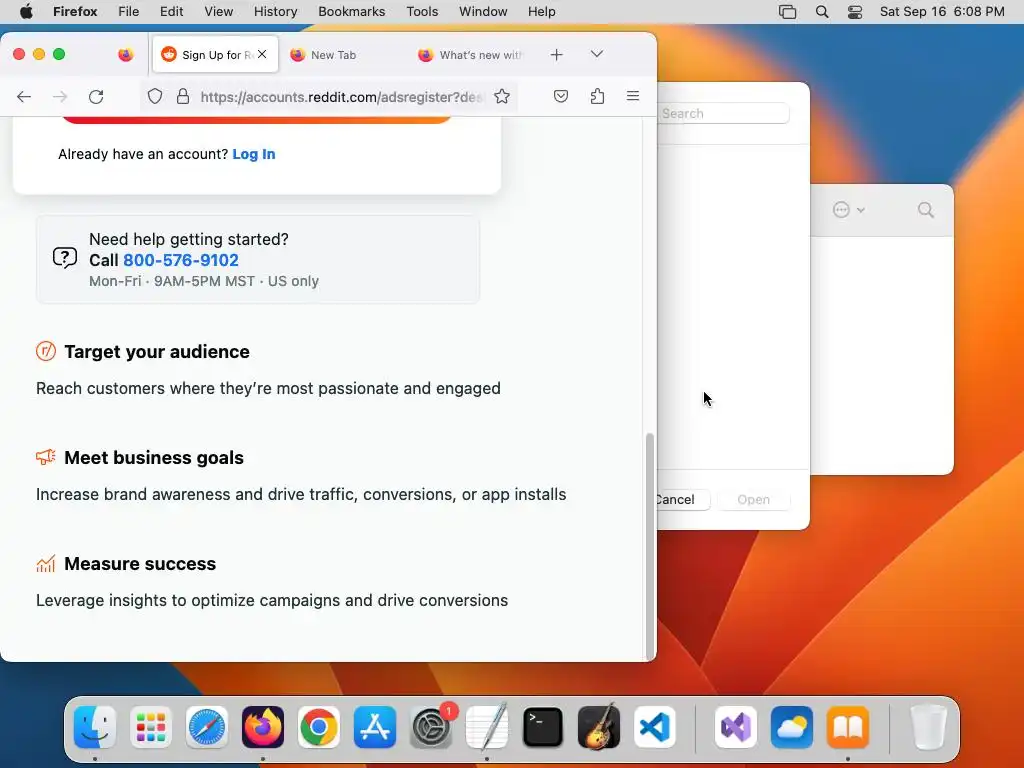Launch Terminal from the Dock
The width and height of the screenshot is (1024, 768).
[x=543, y=727]
